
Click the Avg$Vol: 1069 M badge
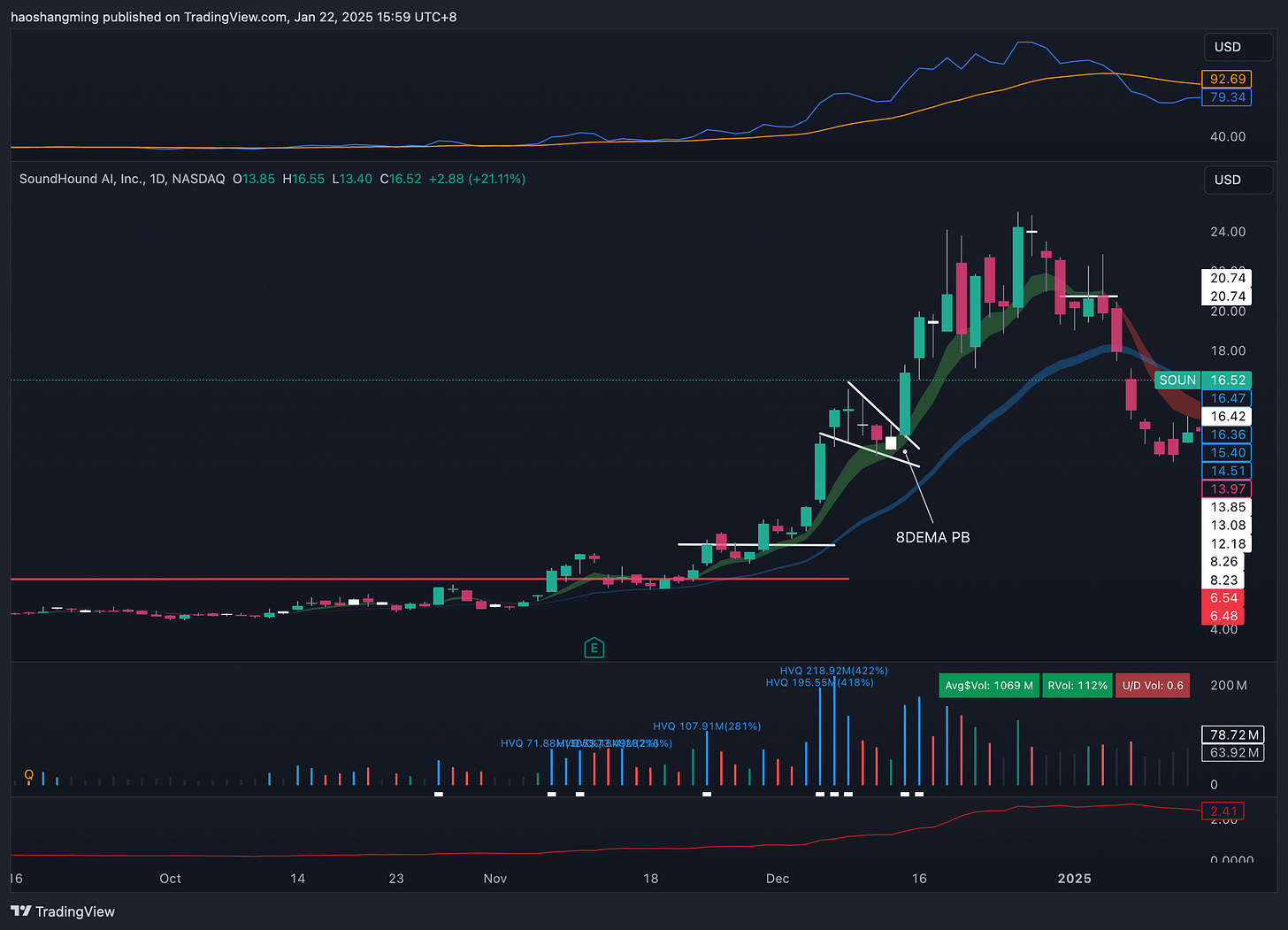click(x=989, y=686)
